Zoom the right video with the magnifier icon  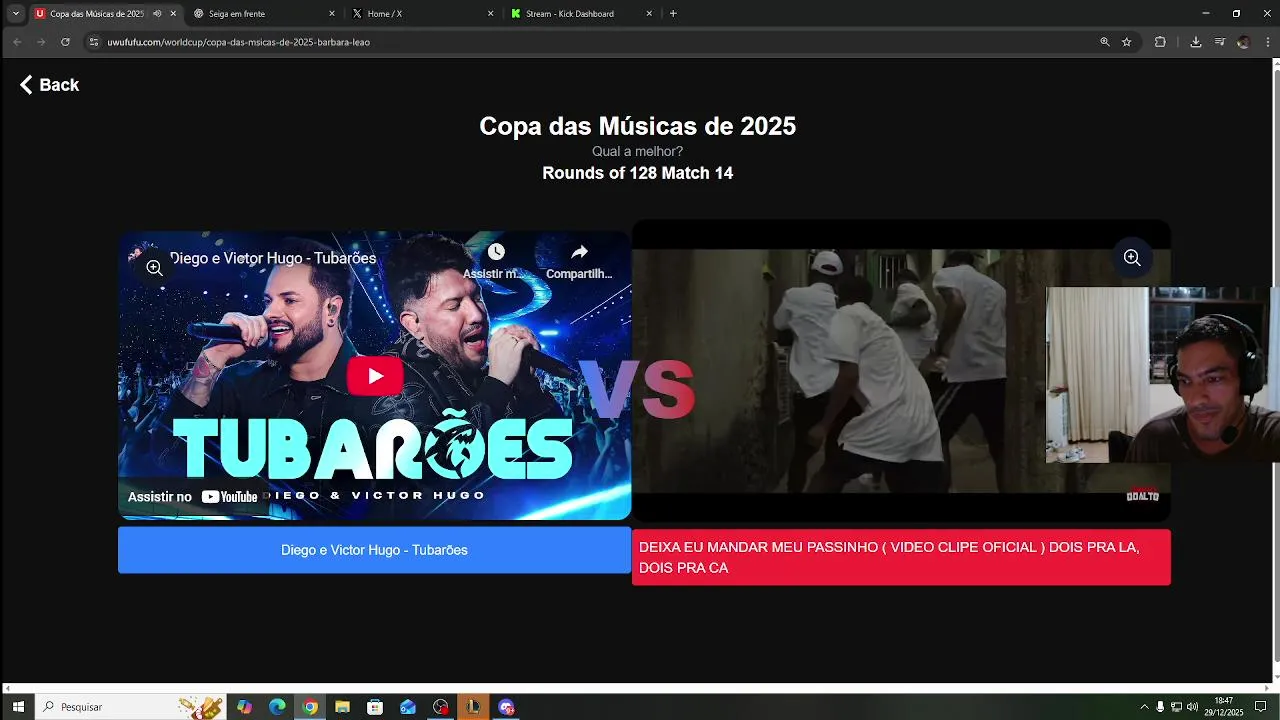(x=1132, y=257)
